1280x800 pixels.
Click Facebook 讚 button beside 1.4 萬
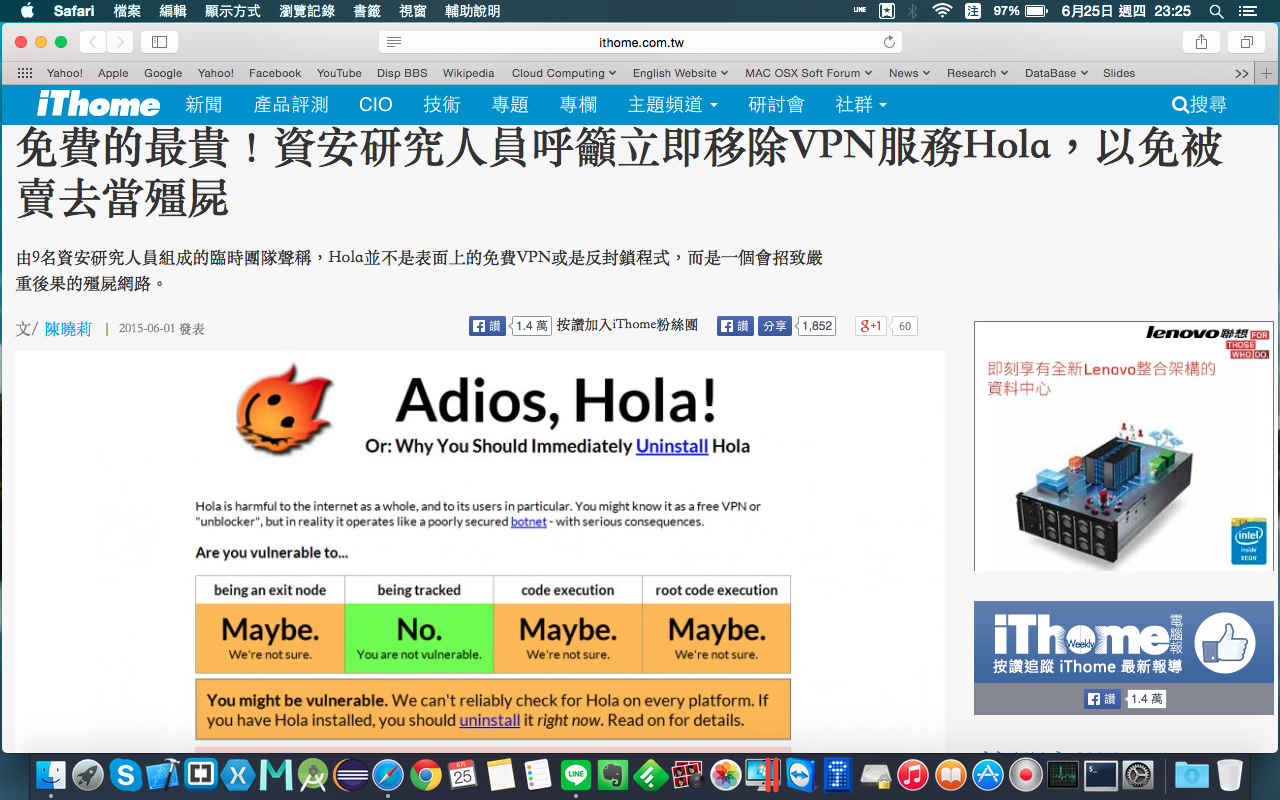(x=487, y=326)
